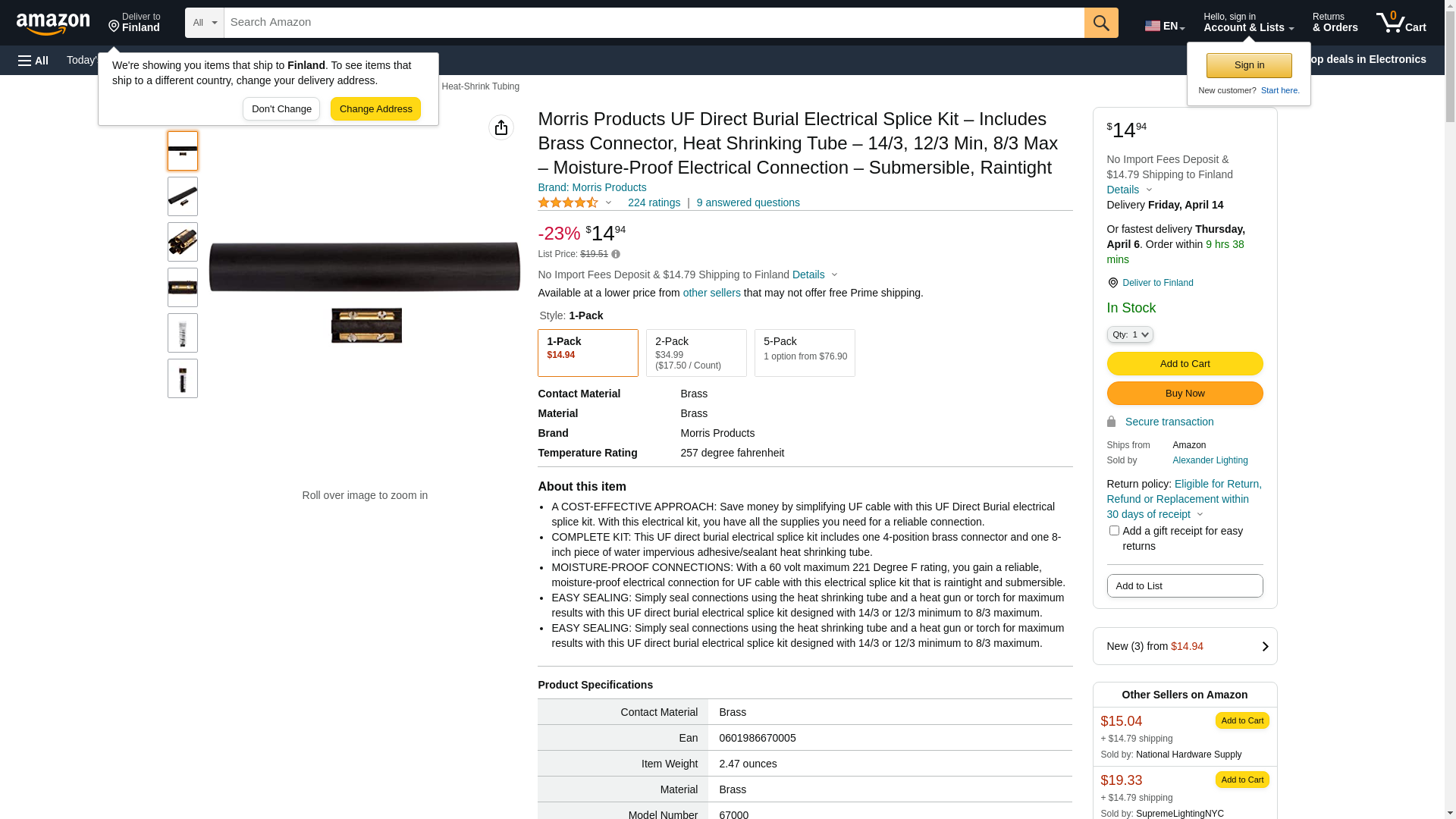The height and width of the screenshot is (819, 1456).
Task: Check the gift receipt checkbox
Action: [x=1114, y=531]
